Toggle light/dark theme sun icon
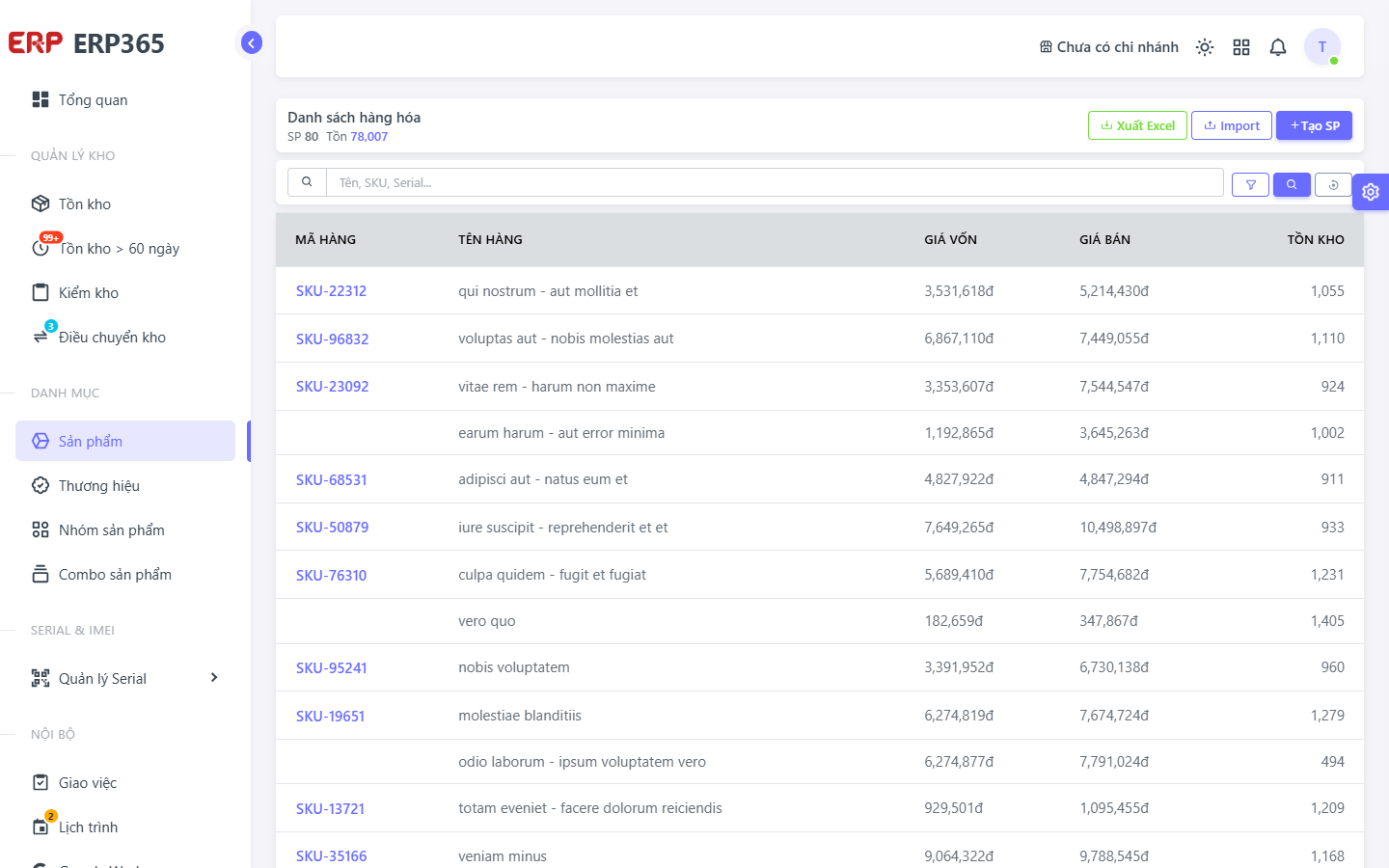Screen dimensions: 1389x868 (x=1205, y=47)
